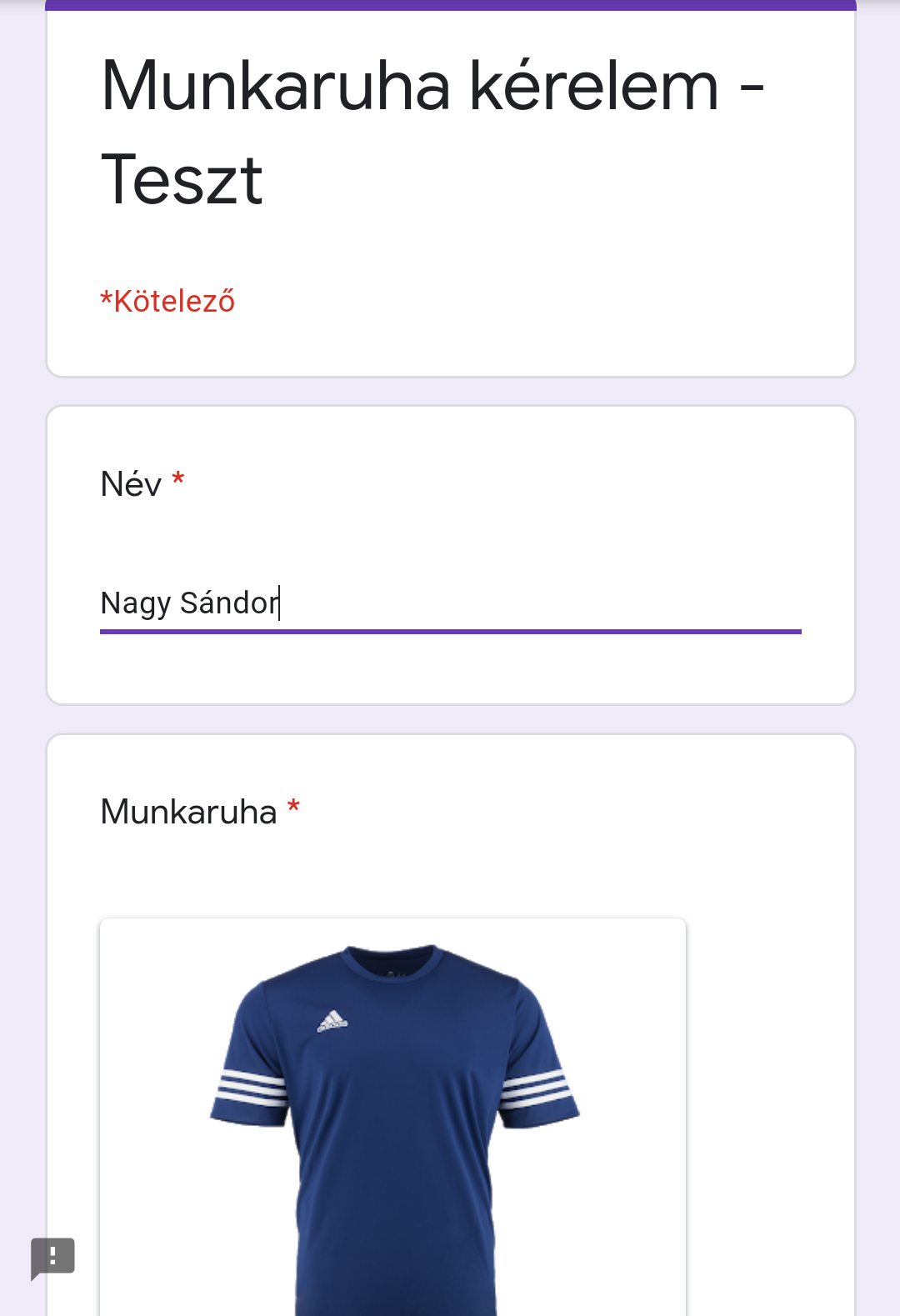This screenshot has width=900, height=1316.
Task: Click the red asterisk beside Név
Action: coord(177,479)
